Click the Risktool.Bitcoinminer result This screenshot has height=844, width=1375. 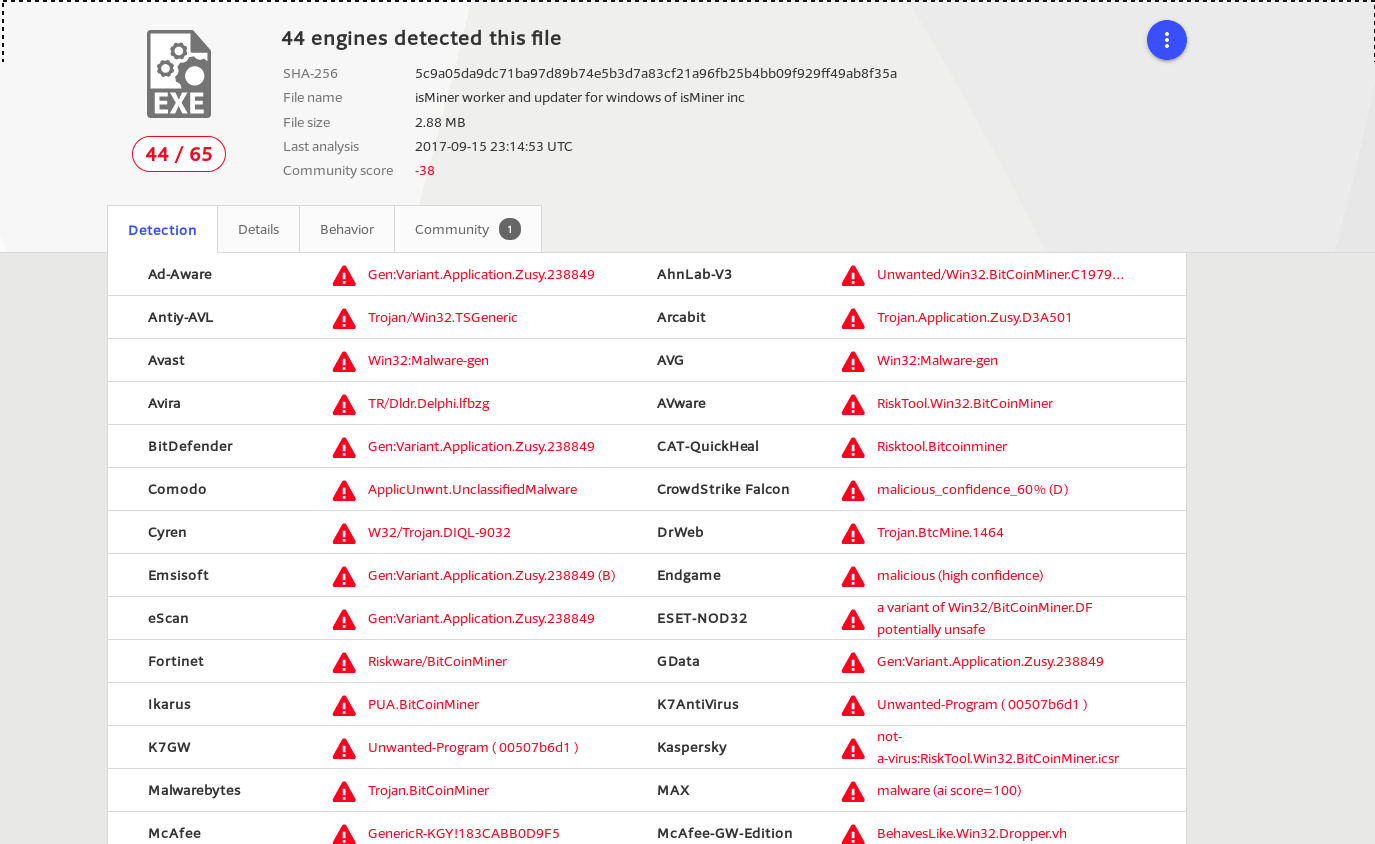942,446
